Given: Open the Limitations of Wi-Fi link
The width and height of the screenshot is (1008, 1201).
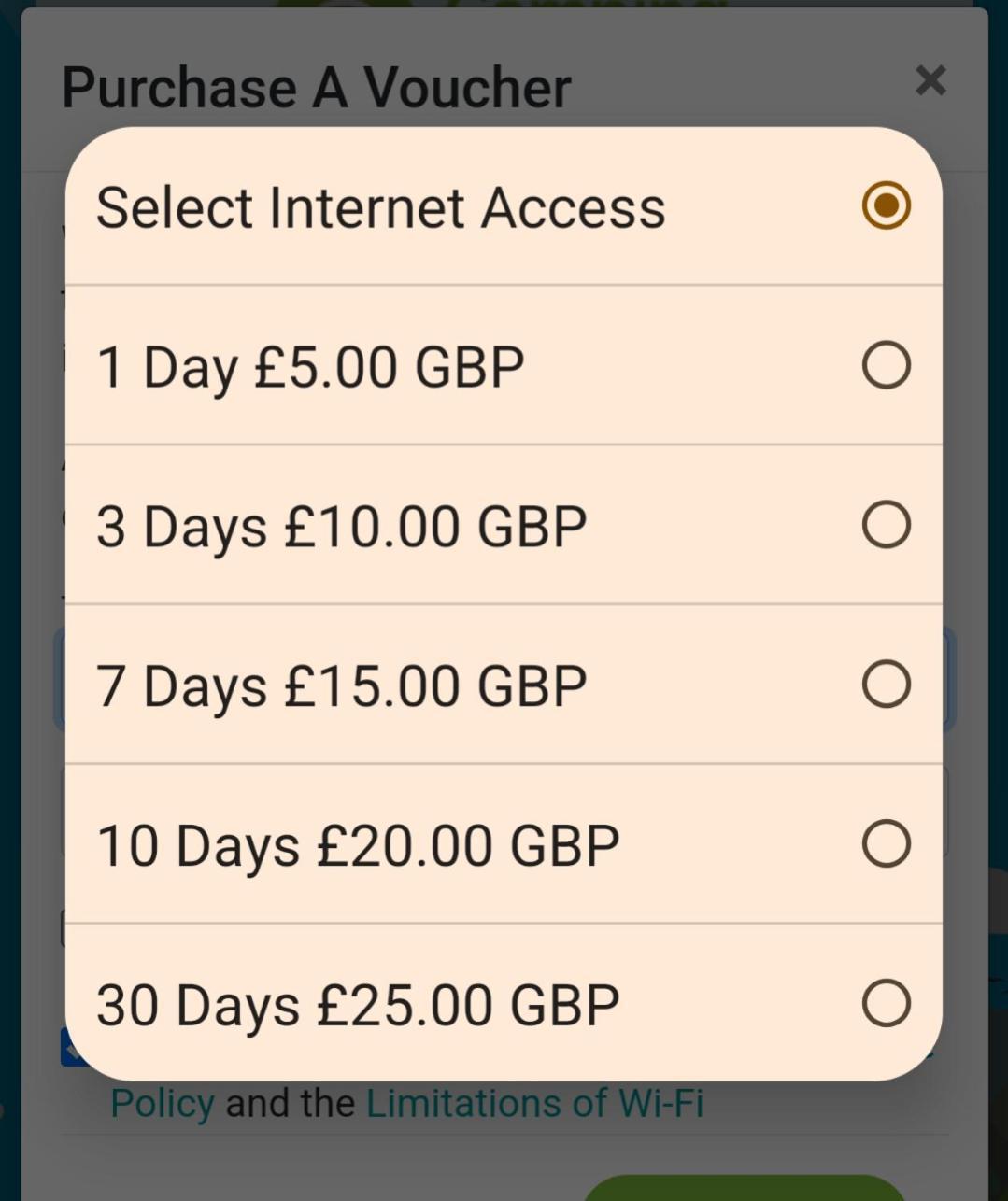Looking at the screenshot, I should [x=534, y=1103].
